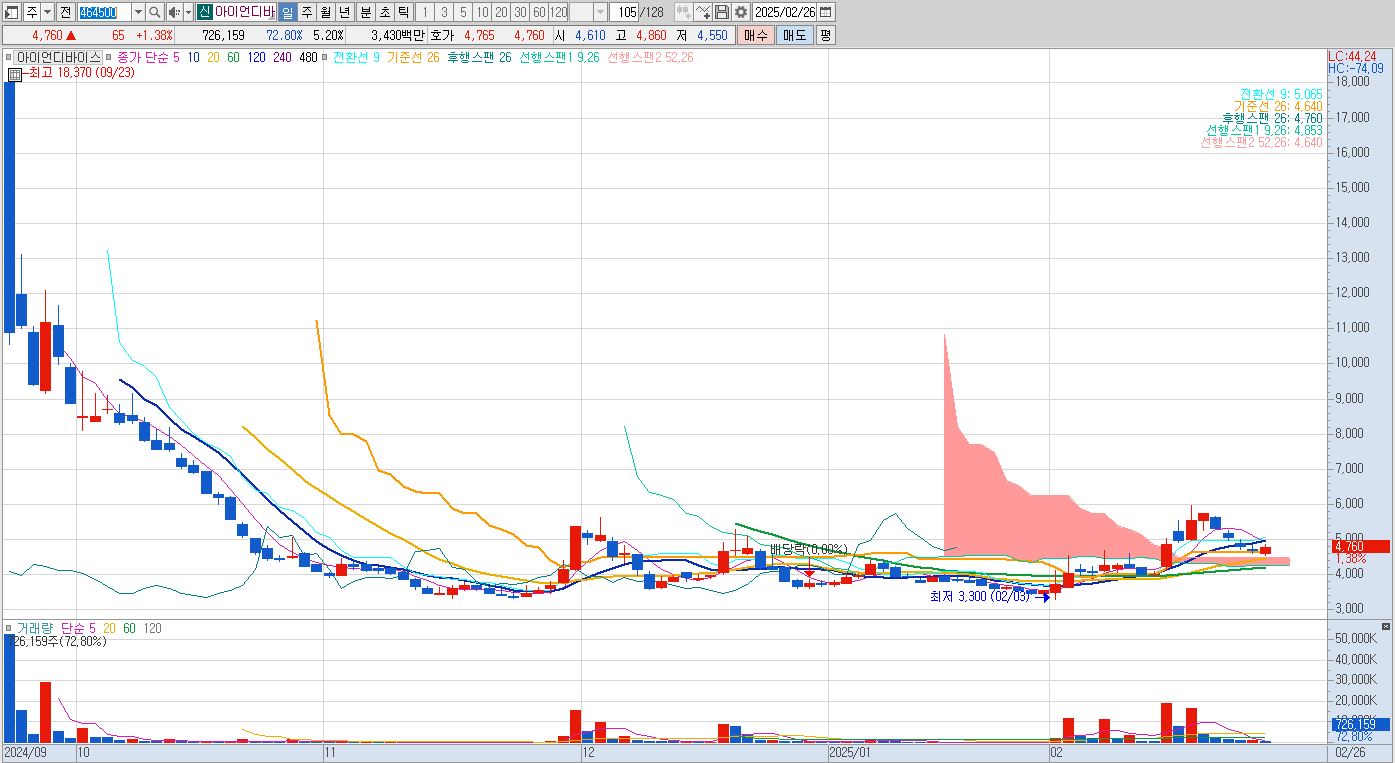Click the chart layout icon at top-left
The width and height of the screenshot is (1395, 763).
pyautogui.click(x=12, y=12)
